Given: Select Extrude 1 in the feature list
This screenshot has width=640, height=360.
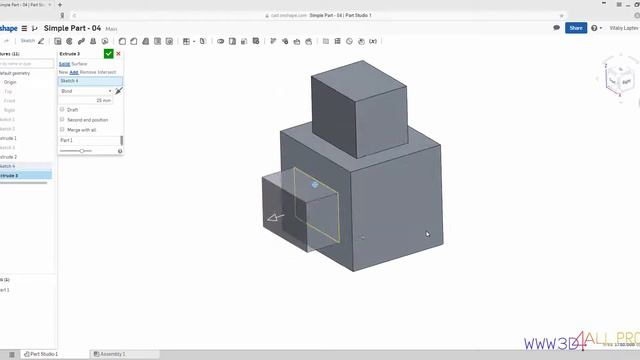Looking at the screenshot, I should point(8,138).
